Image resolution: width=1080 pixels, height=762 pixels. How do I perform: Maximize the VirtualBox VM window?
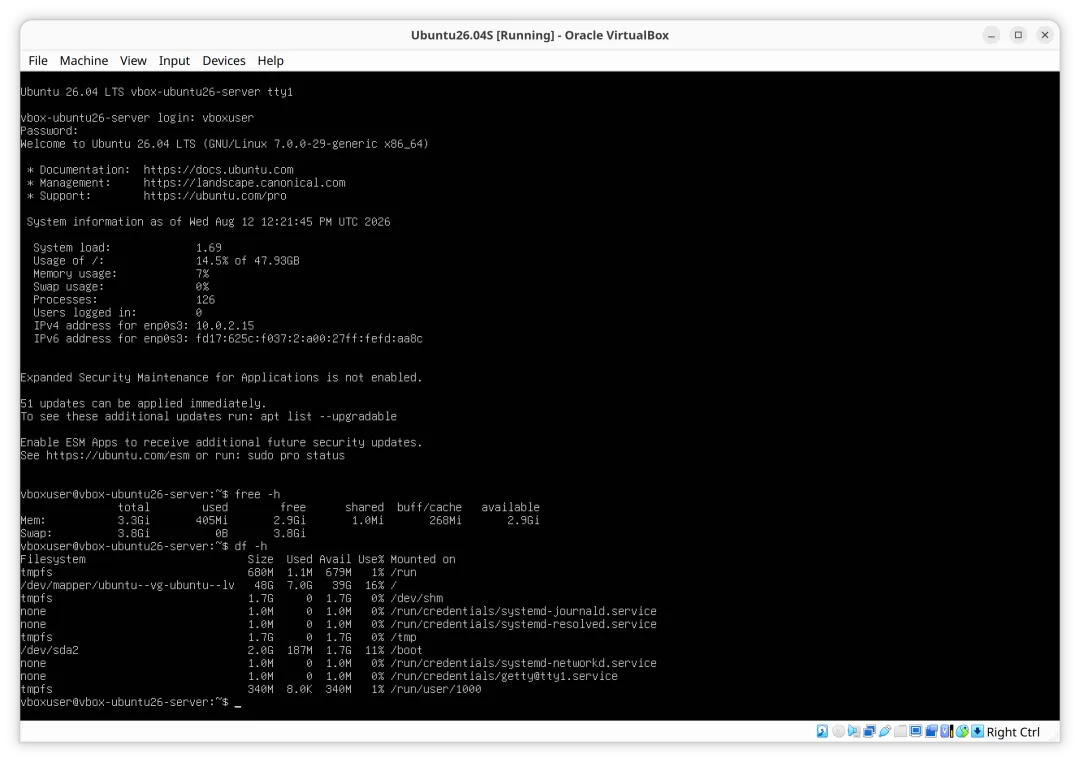coord(1018,35)
